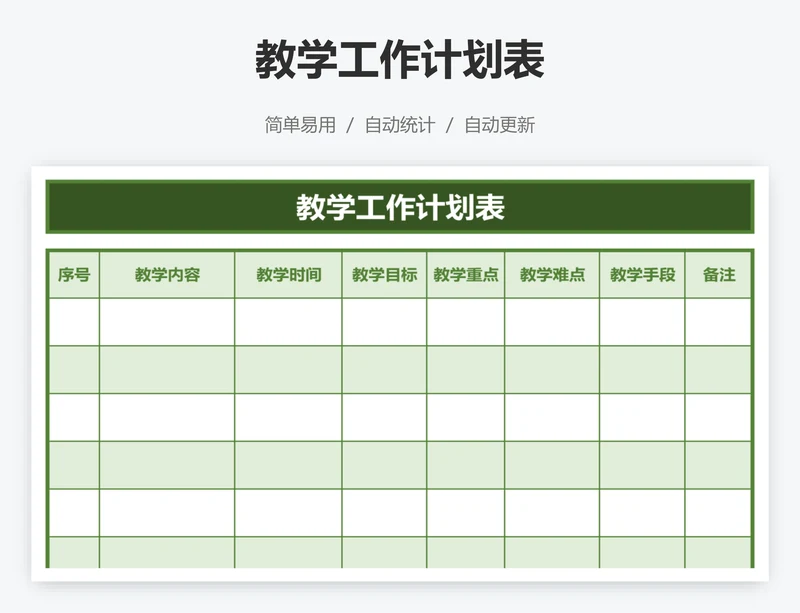
Task: Click the first empty cell under 教学内容
Action: tap(167, 322)
